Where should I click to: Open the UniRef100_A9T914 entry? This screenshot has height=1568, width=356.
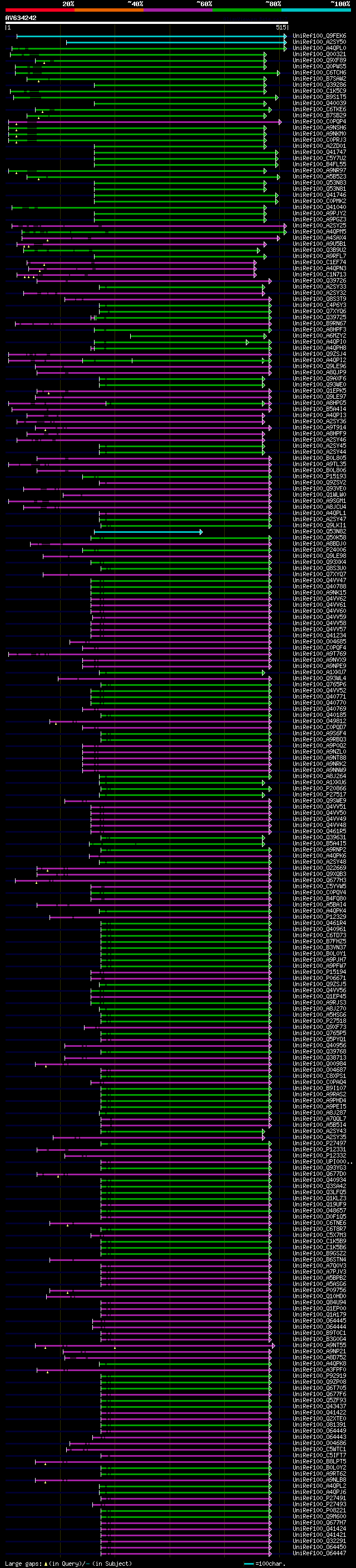pyautogui.click(x=319, y=428)
